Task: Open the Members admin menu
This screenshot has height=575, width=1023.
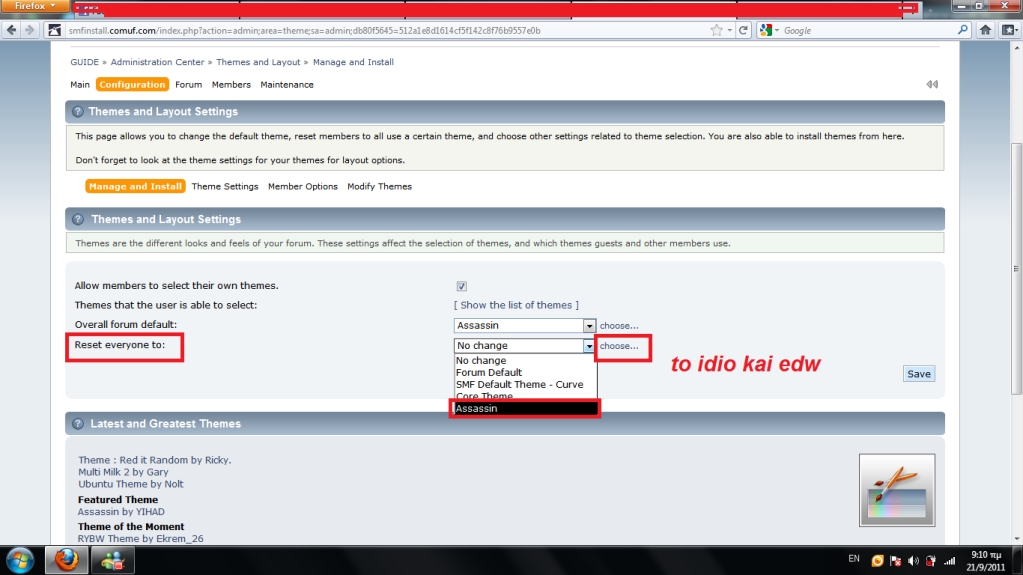Action: pyautogui.click(x=231, y=85)
